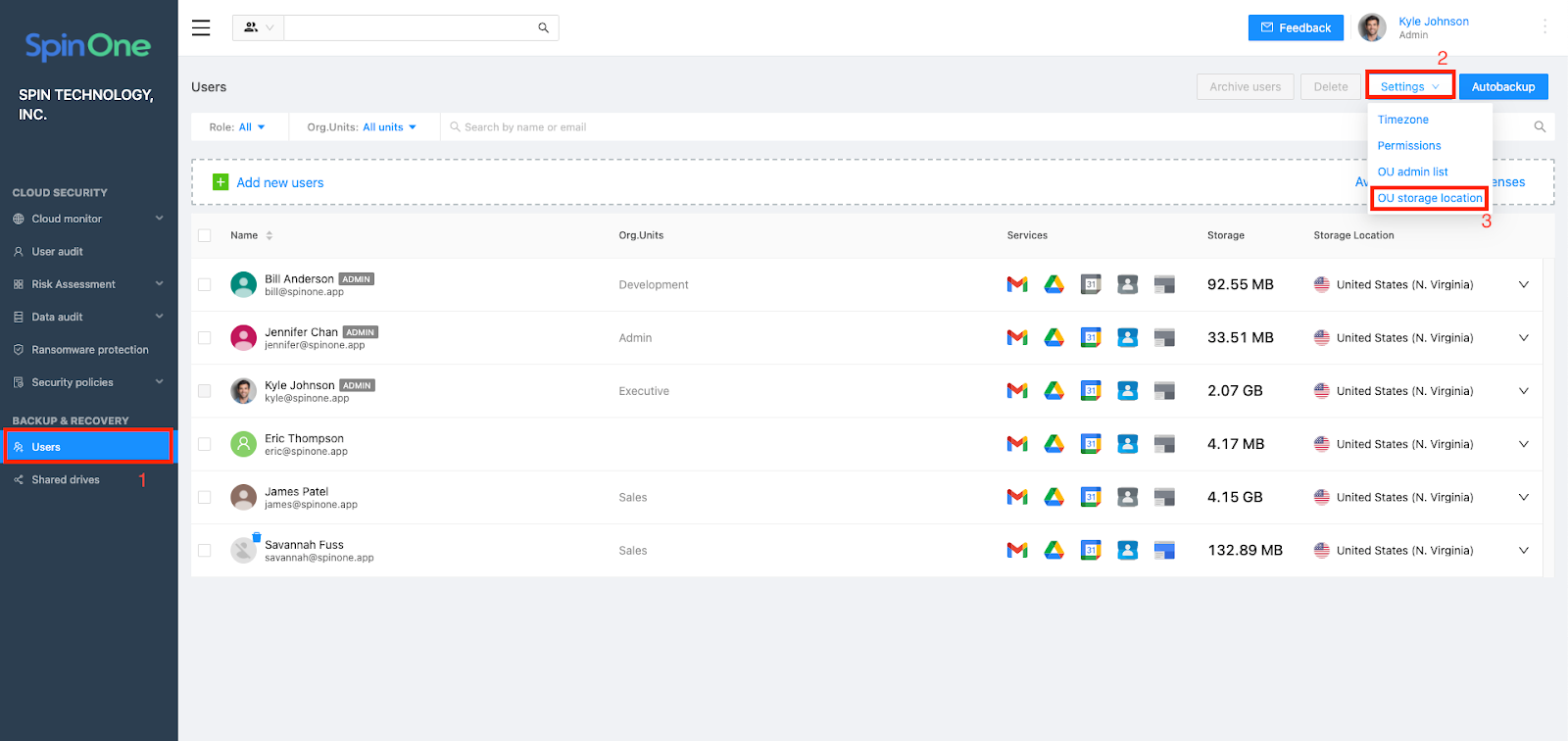
Task: Click Gmail icon for Bill Anderson
Action: pyautogui.click(x=1017, y=284)
